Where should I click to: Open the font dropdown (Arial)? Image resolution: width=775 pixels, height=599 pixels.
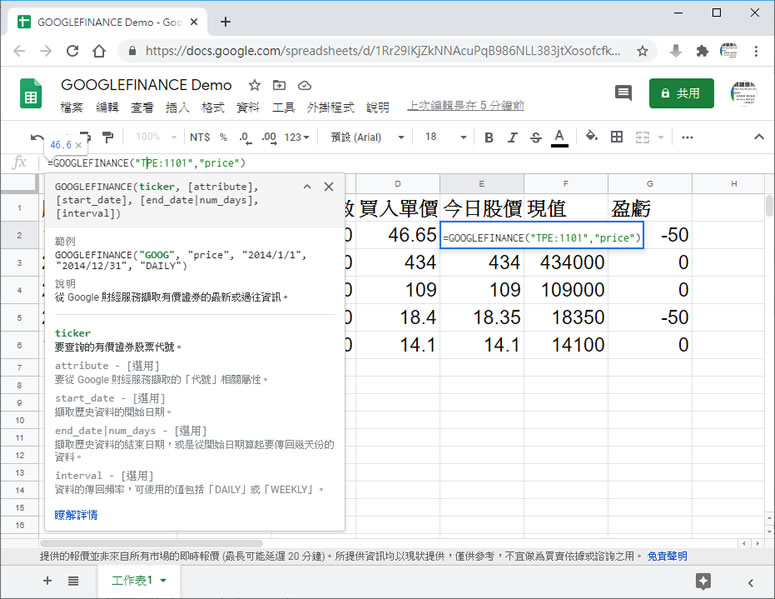pos(367,137)
